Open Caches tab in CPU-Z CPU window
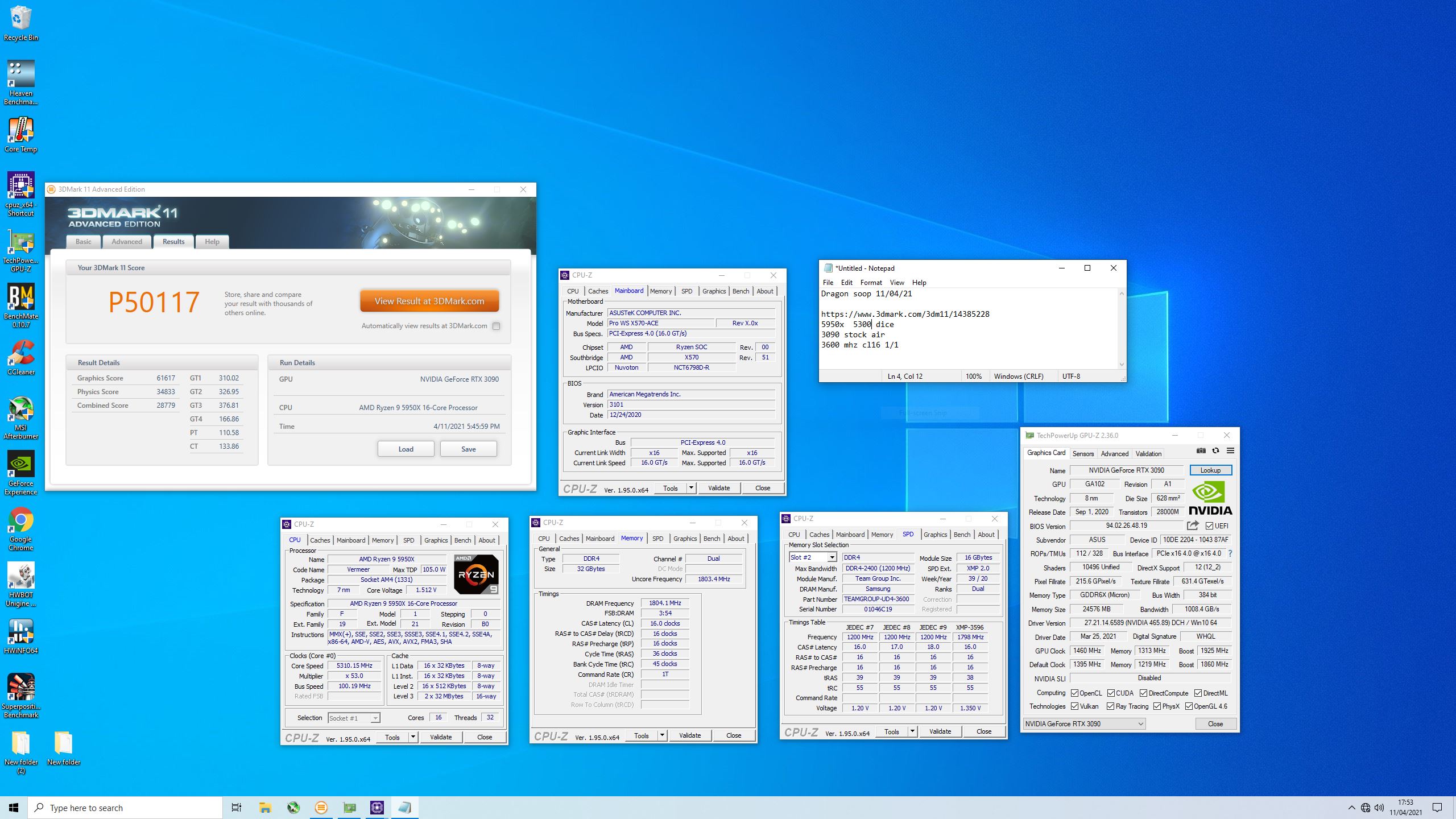The width and height of the screenshot is (1456, 819). pyautogui.click(x=320, y=540)
